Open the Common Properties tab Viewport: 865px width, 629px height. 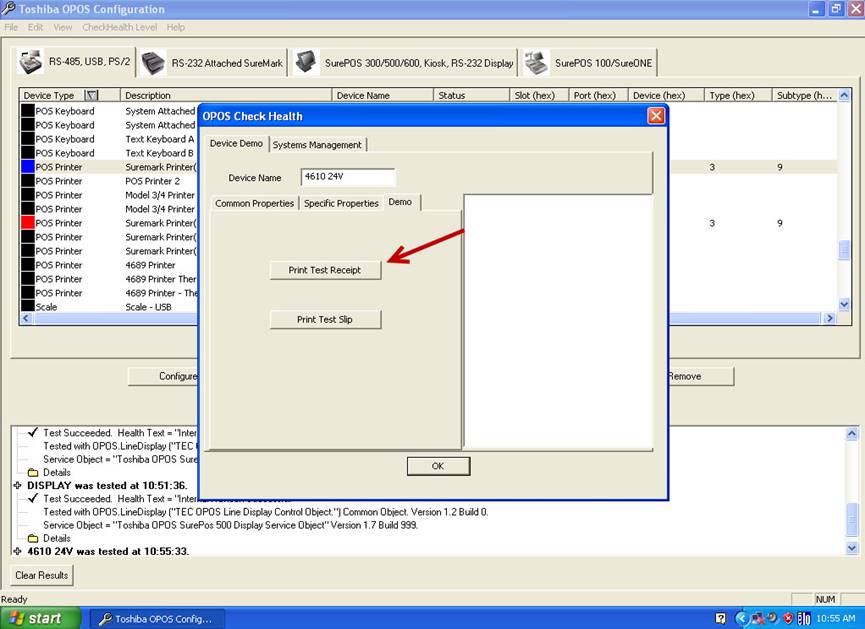point(254,203)
